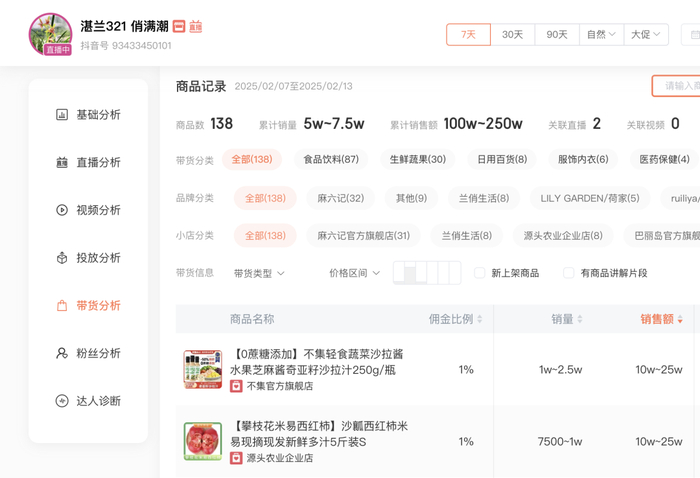This screenshot has width=700, height=478.
Task: Click the salad dressing product thumbnail
Action: click(203, 369)
